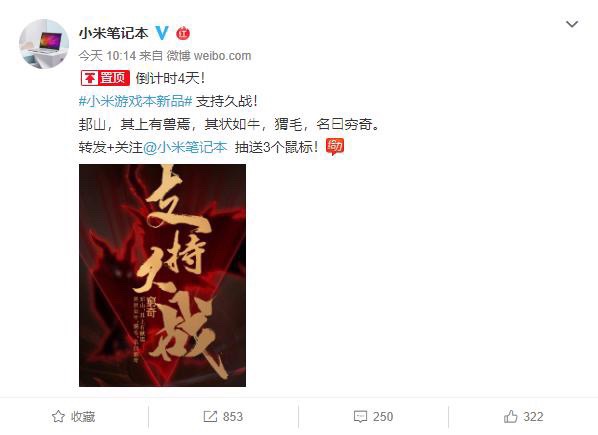This screenshot has height=435, width=598.
Task: Click the thumbs-up like icon
Action: [511, 416]
